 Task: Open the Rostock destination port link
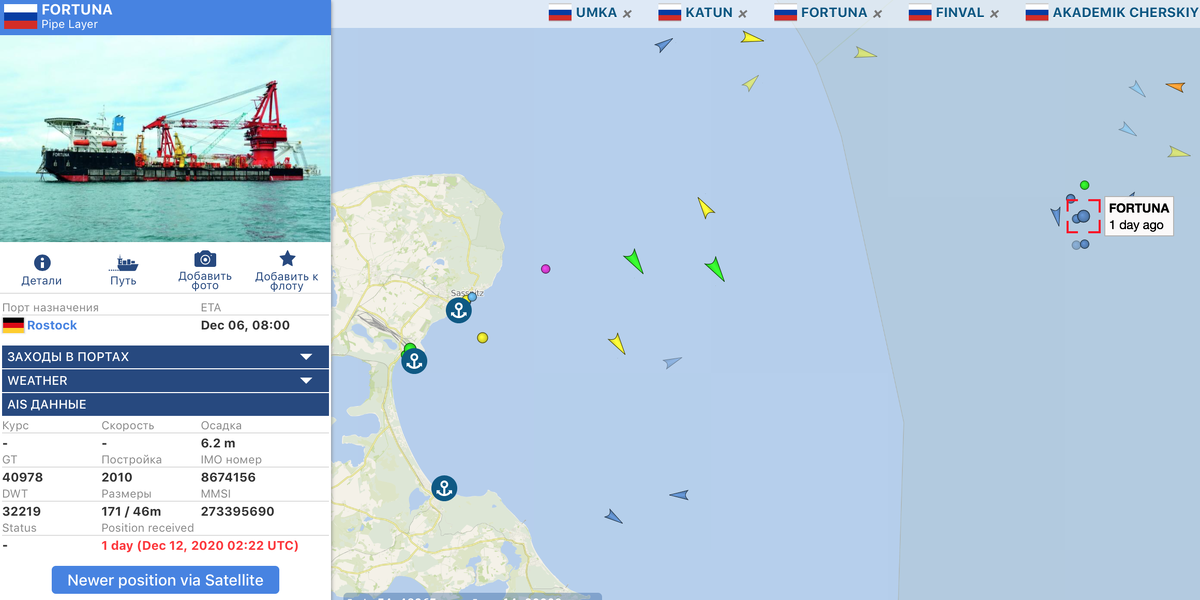coord(52,325)
